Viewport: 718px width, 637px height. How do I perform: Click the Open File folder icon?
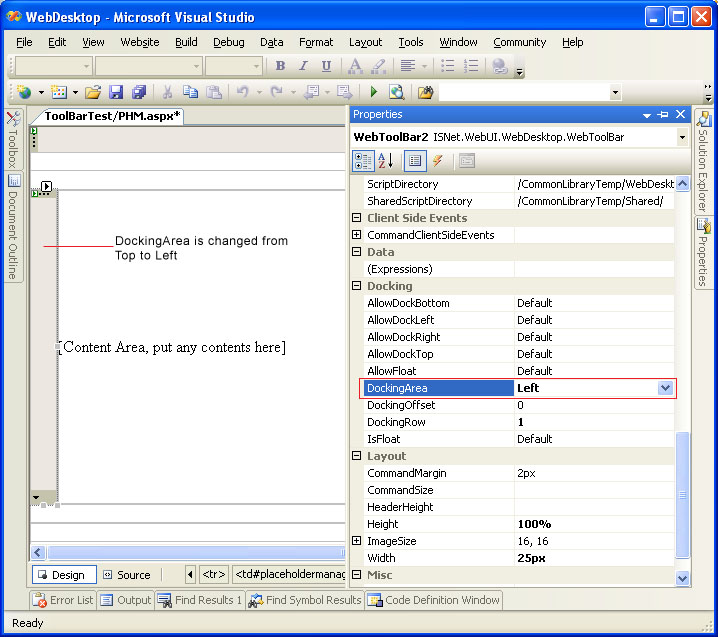point(92,92)
